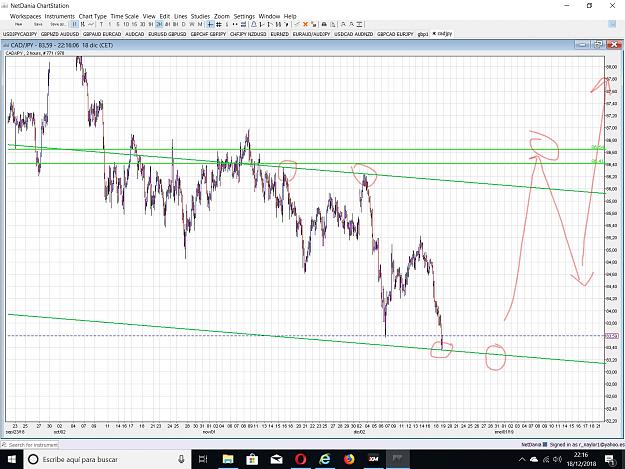Open Firefox from the taskbar

[x=349, y=459]
